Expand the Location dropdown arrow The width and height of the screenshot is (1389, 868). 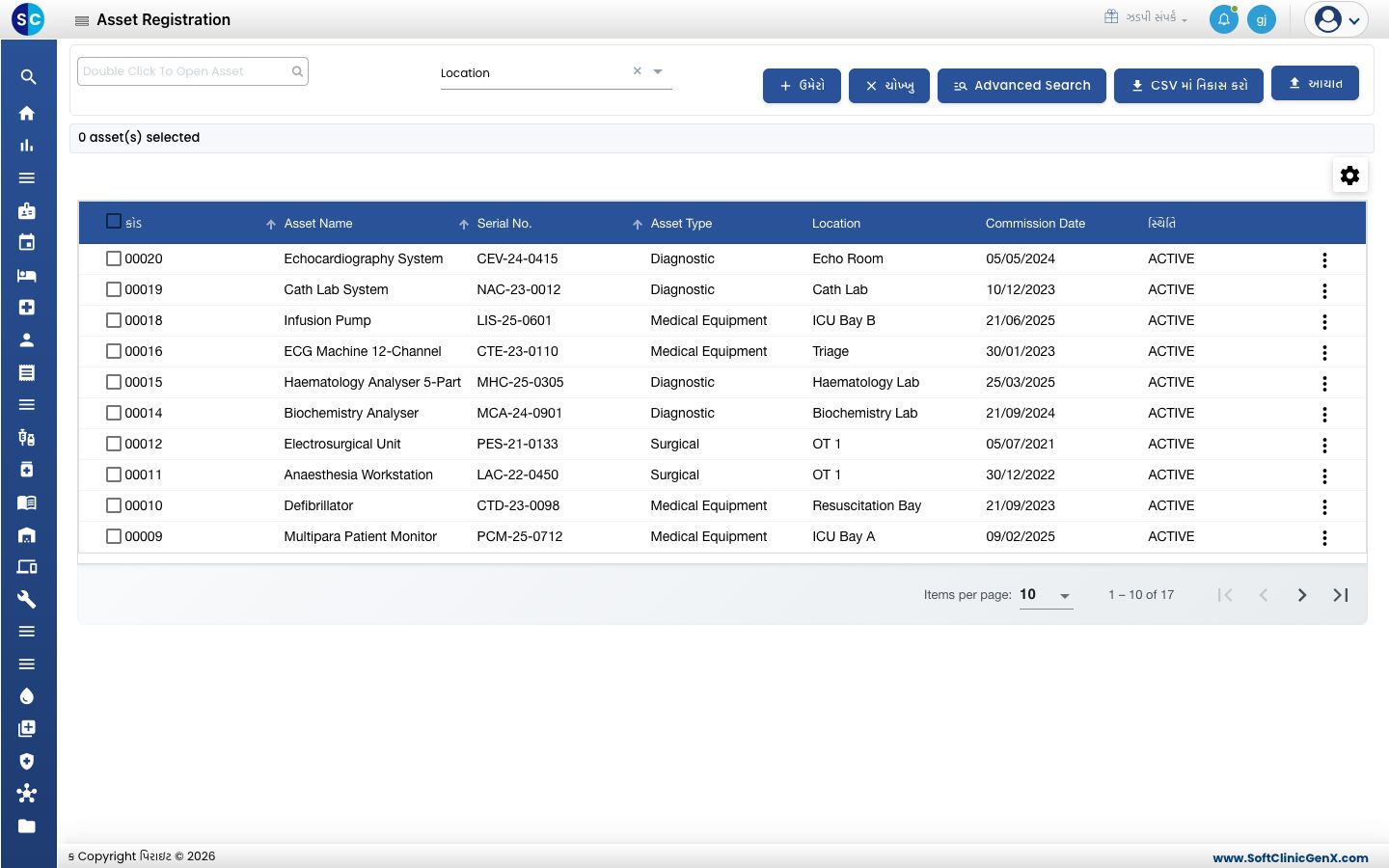(x=658, y=71)
